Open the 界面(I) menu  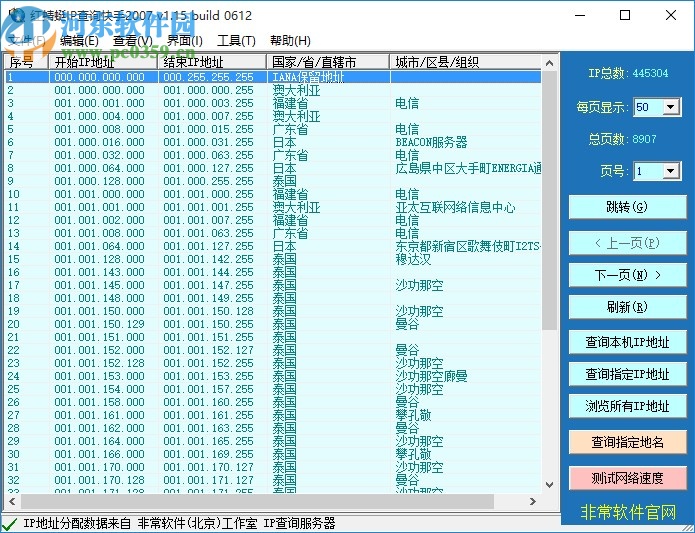[185, 41]
